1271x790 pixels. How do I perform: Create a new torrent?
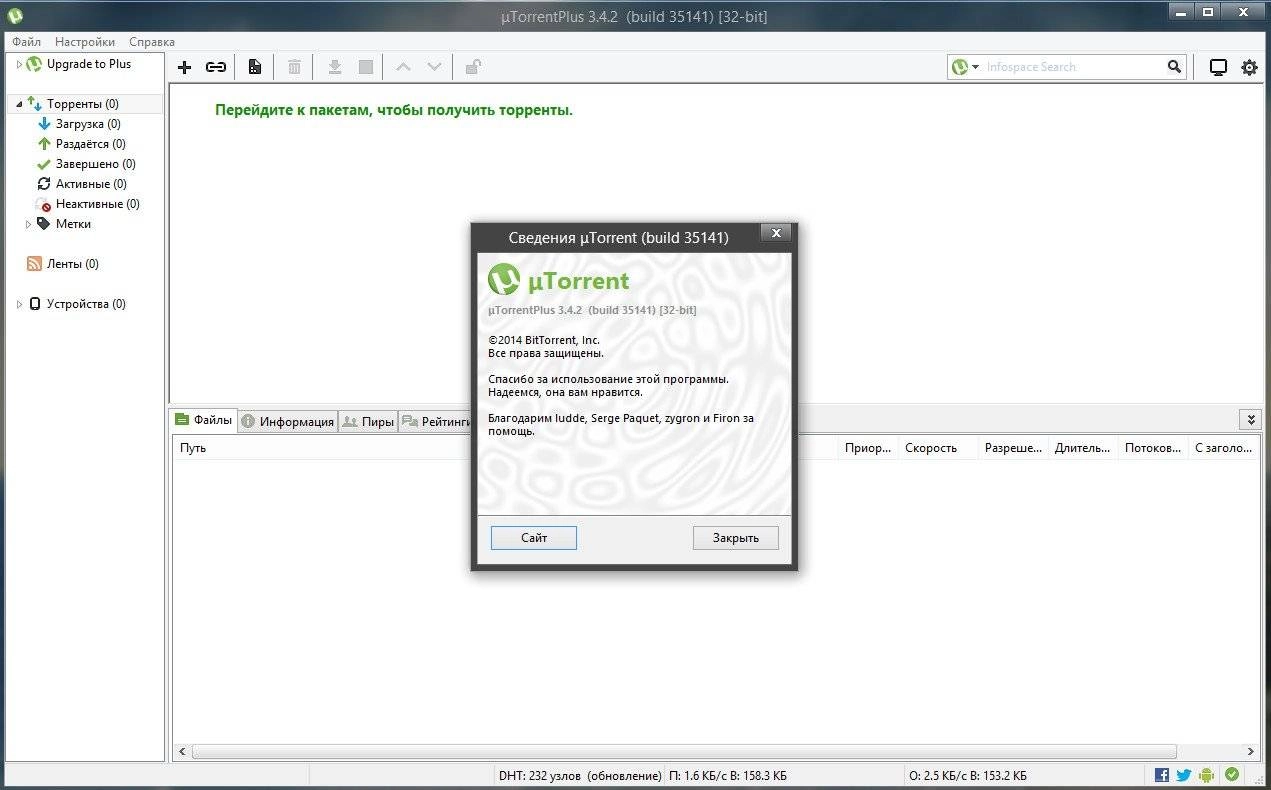coord(254,67)
